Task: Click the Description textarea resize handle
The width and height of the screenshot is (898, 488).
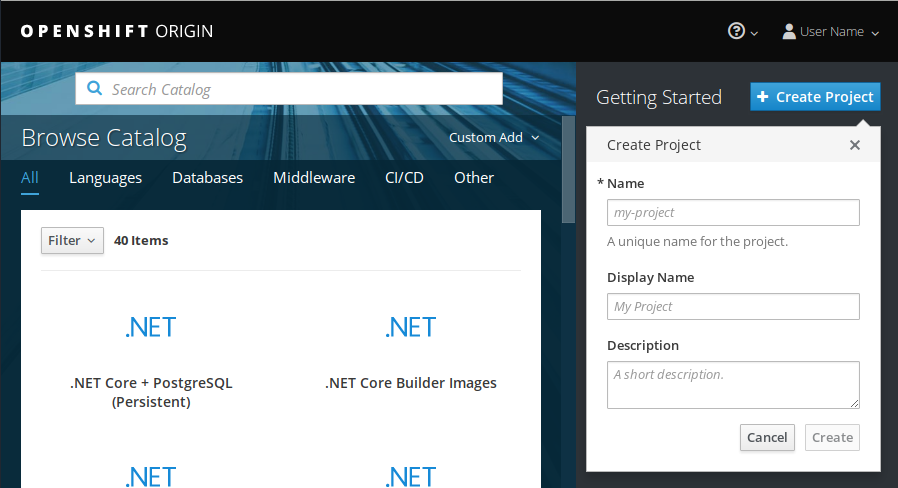Action: [x=854, y=403]
